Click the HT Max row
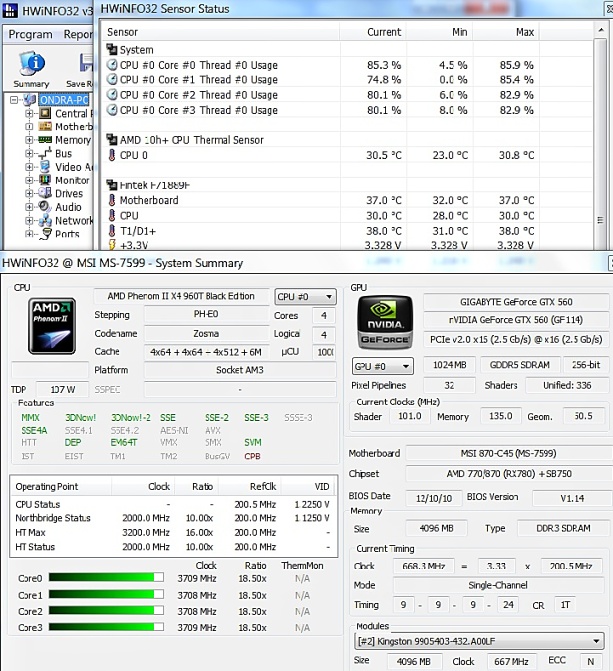This screenshot has height=671, width=613. pos(173,532)
